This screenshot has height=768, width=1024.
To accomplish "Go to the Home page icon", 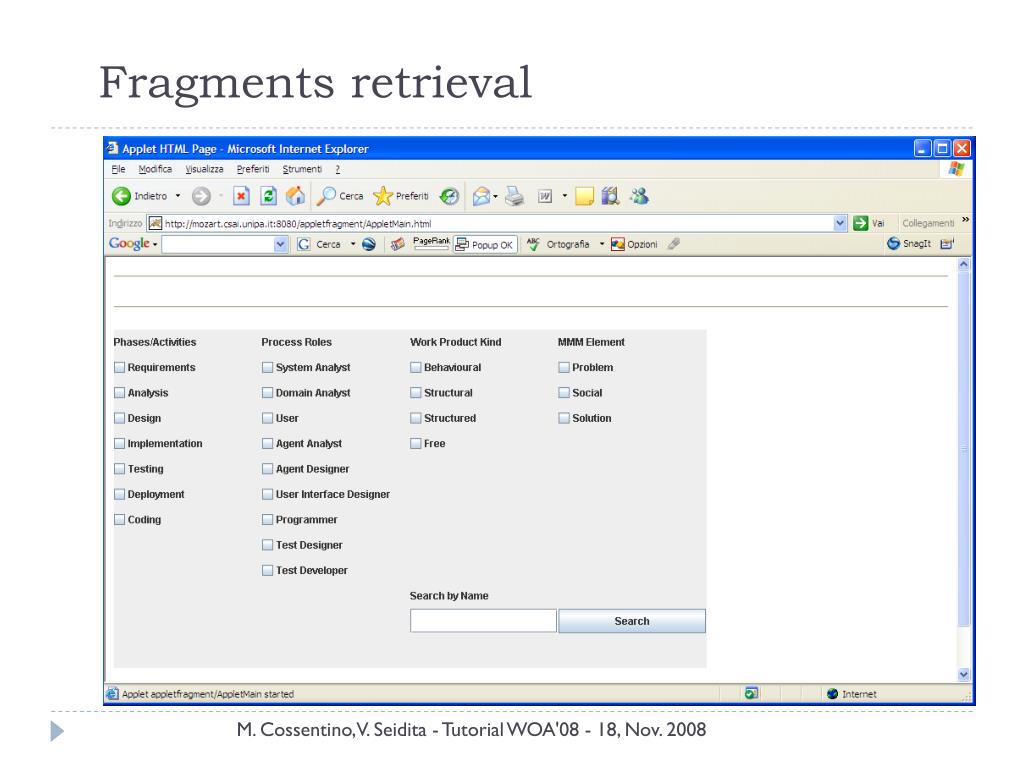I will click(295, 196).
